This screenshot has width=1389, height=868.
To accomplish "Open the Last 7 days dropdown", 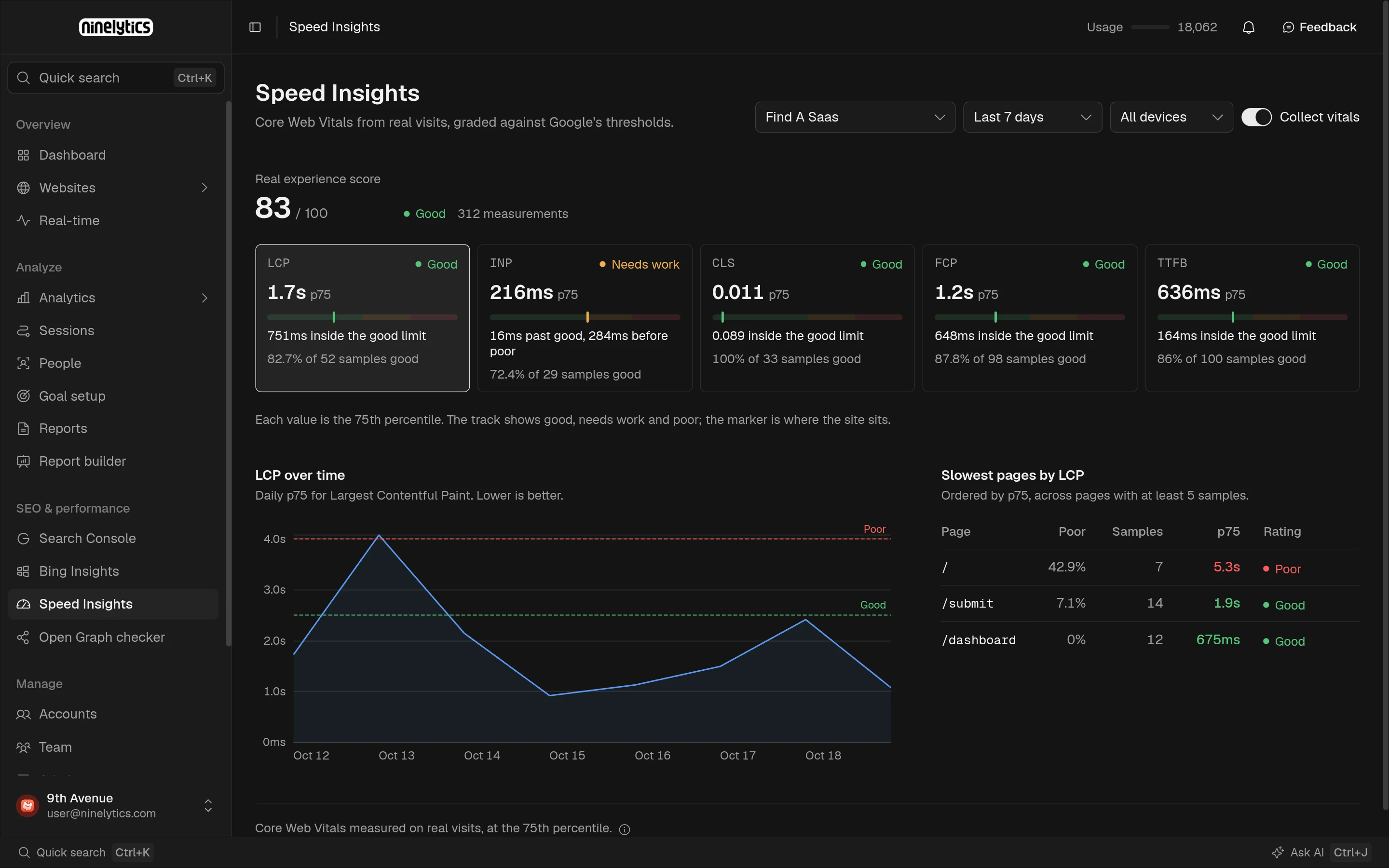I will pos(1032,117).
